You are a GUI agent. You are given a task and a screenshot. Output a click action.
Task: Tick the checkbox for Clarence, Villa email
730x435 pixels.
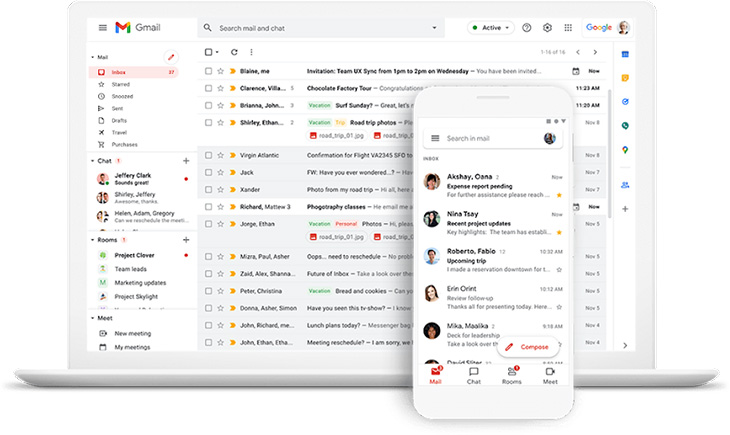coord(208,88)
